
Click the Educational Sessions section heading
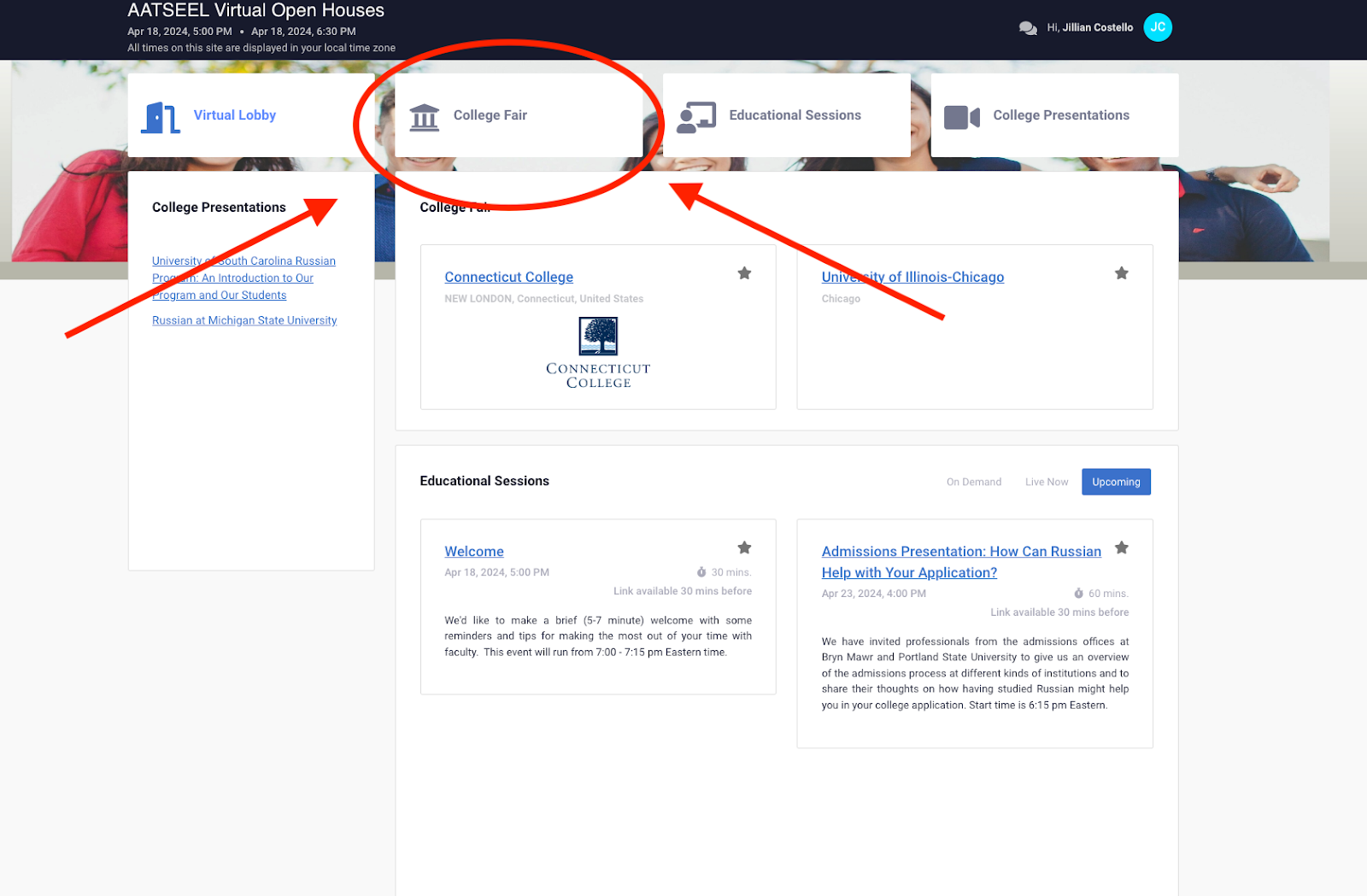[484, 481]
